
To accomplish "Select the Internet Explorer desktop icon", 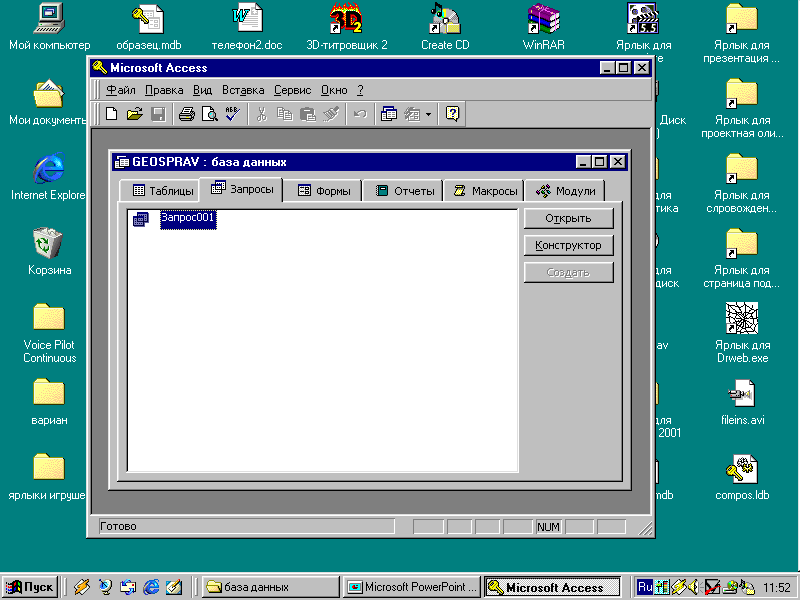I will [48, 177].
